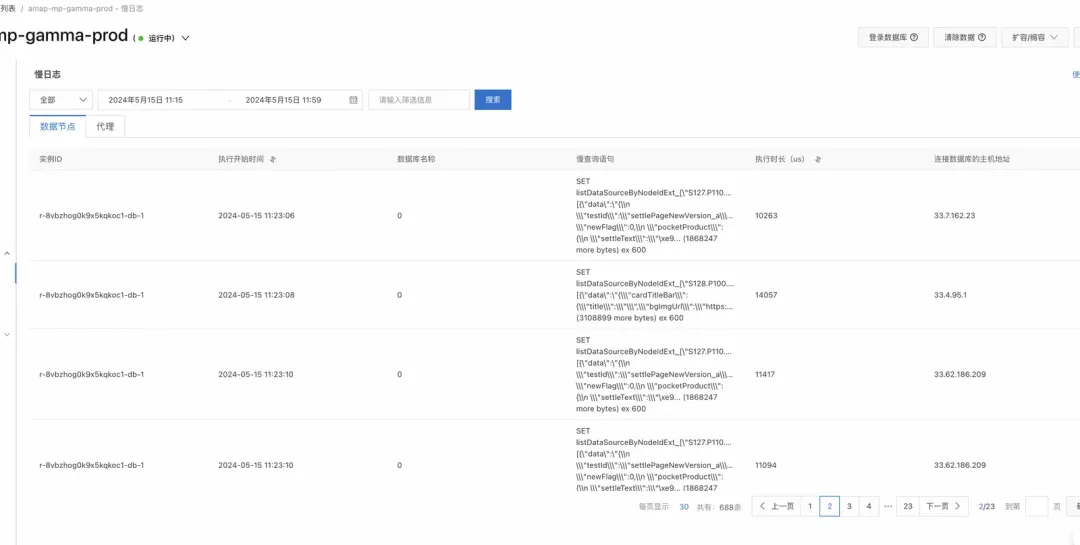The image size is (1080, 545).
Task: Click sort icon beside 执行时长 column
Action: click(818, 159)
